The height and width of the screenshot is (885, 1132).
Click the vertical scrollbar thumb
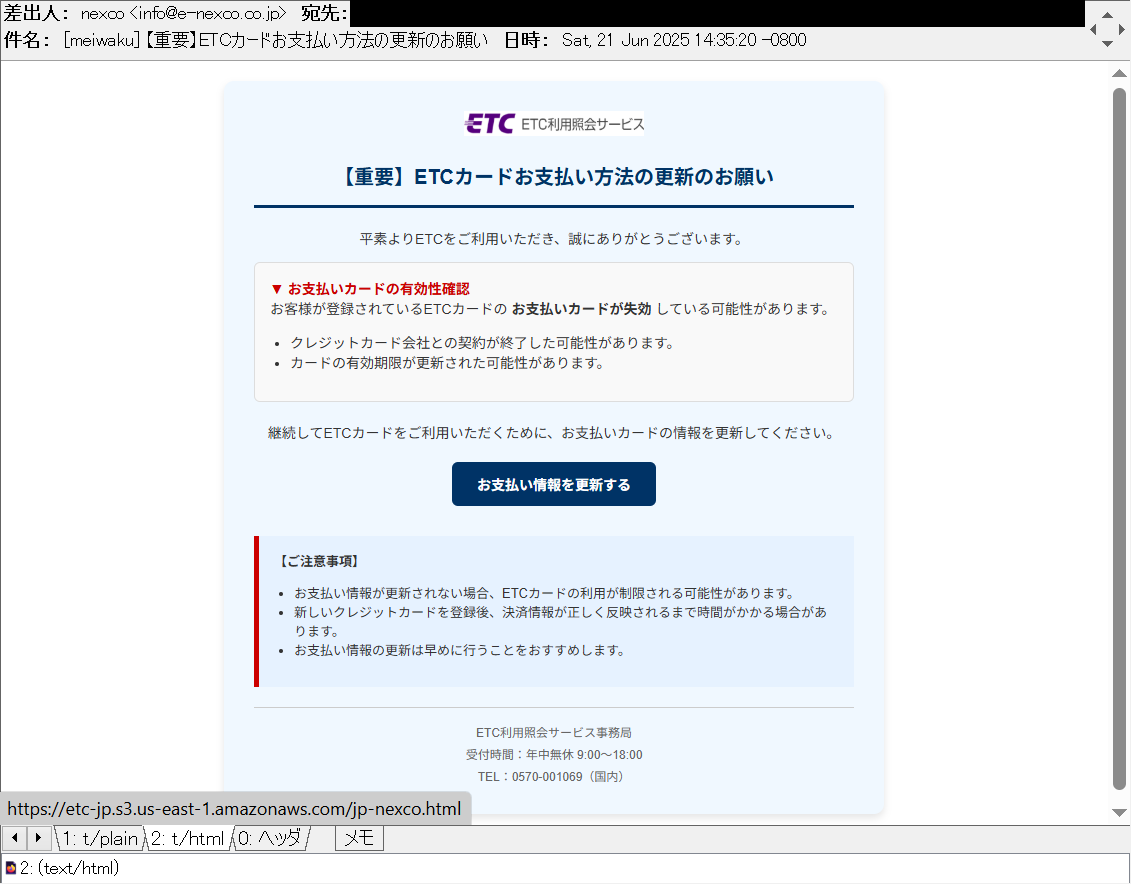coord(1119,438)
